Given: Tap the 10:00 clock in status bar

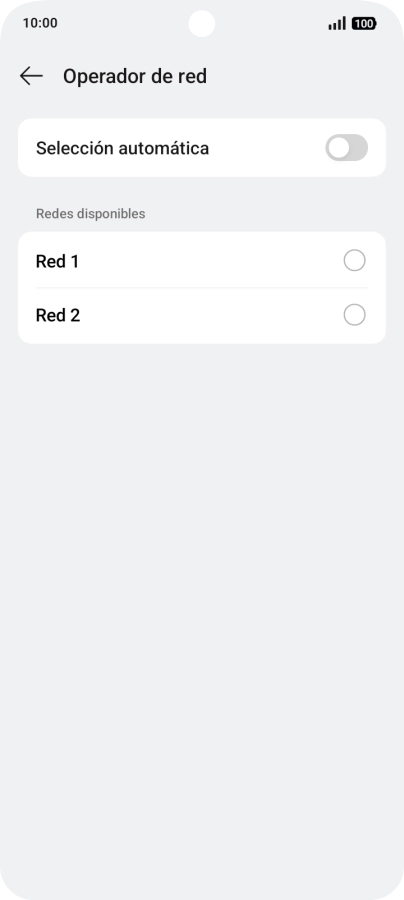Looking at the screenshot, I should 40,24.
